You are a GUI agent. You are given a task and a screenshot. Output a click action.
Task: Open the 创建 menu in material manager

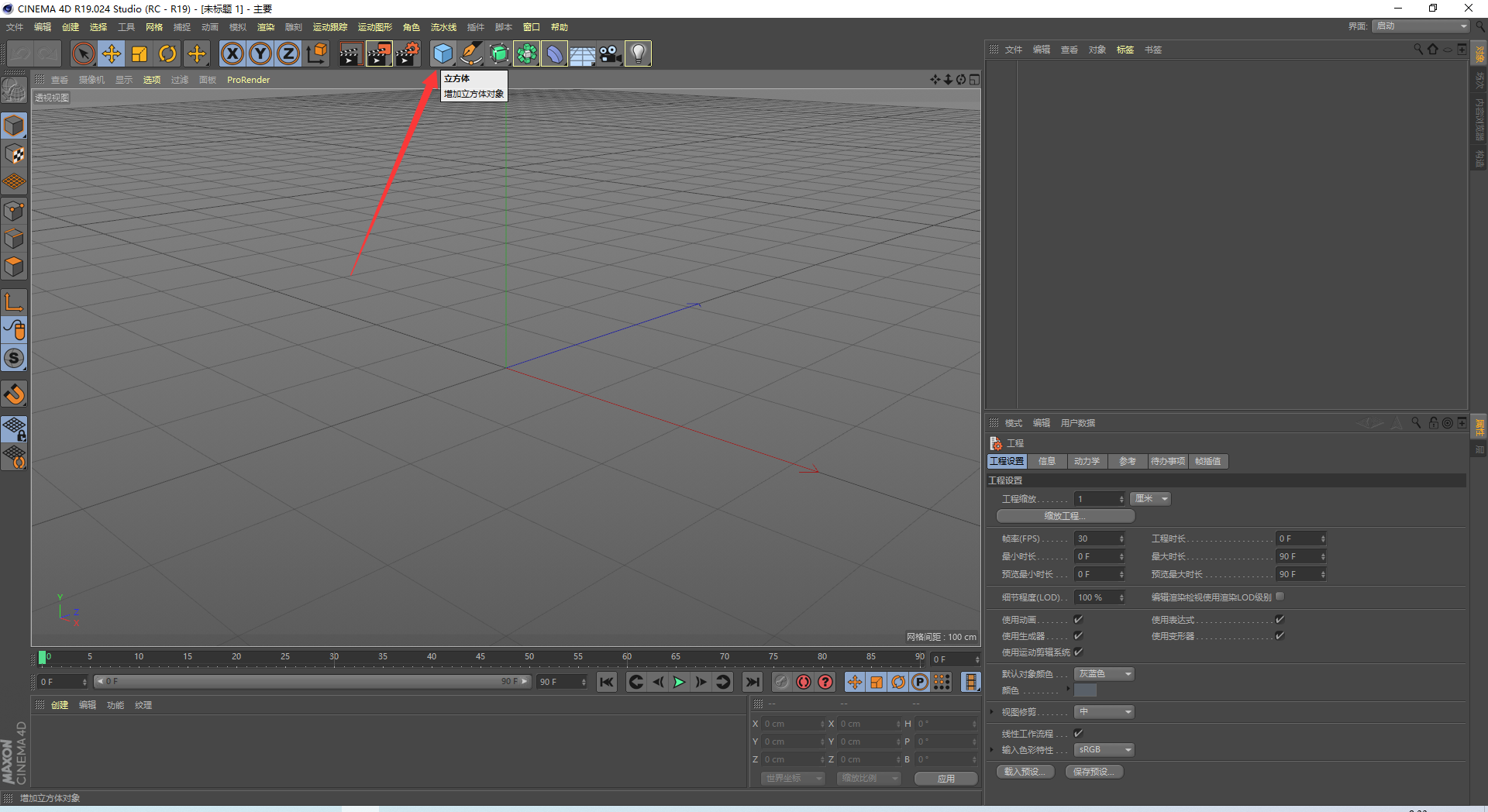(60, 705)
